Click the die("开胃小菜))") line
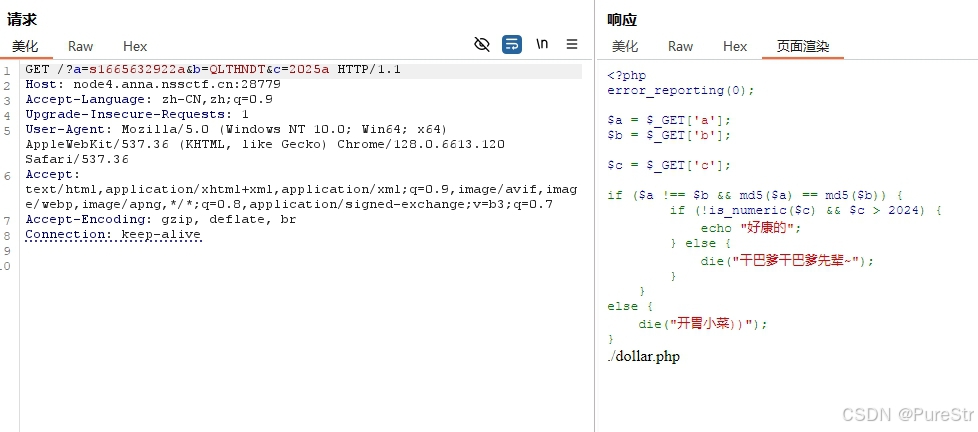This screenshot has width=978, height=432. (x=703, y=324)
